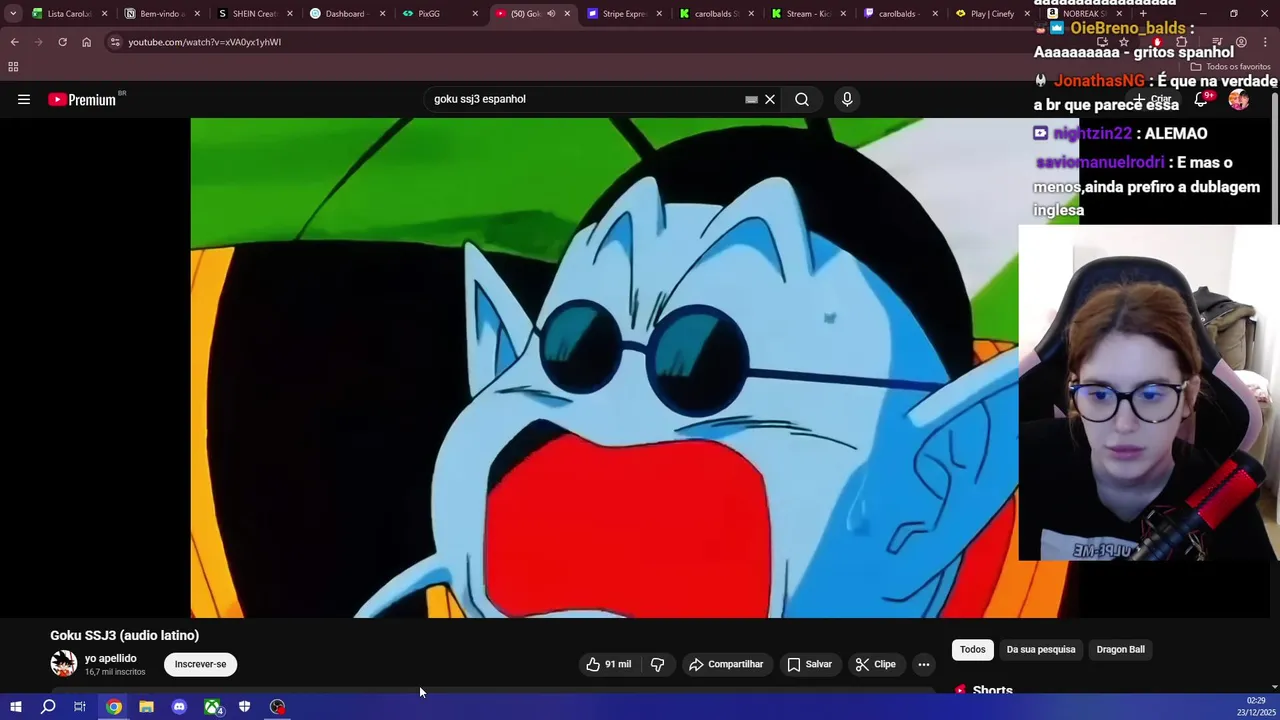Switch to the PixGG tab
Screen dimensions: 1280x720
click(438, 14)
